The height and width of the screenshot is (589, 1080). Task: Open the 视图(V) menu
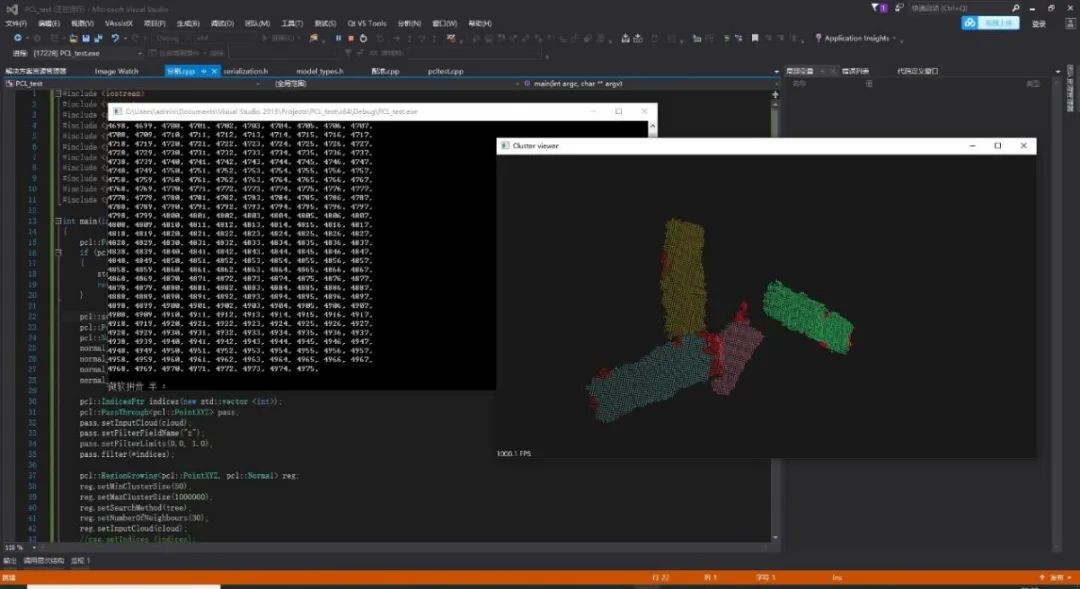point(82,23)
